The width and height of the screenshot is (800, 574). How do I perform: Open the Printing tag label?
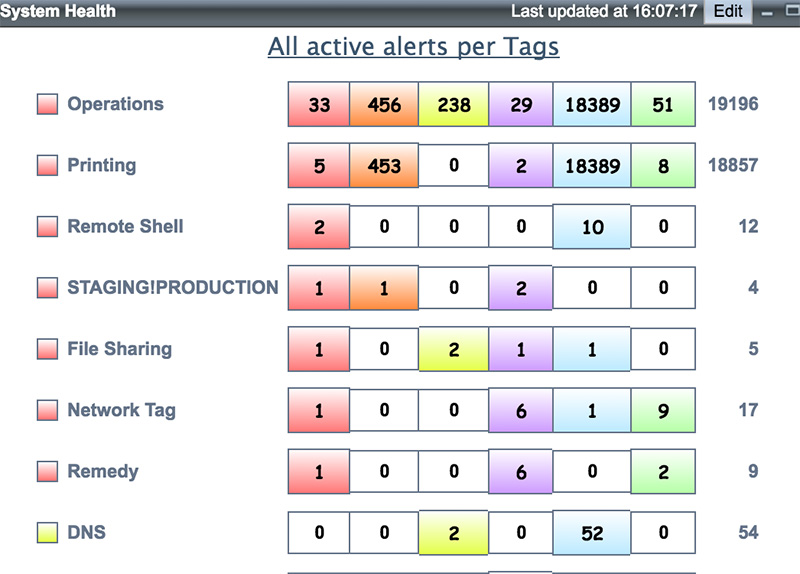tap(102, 165)
